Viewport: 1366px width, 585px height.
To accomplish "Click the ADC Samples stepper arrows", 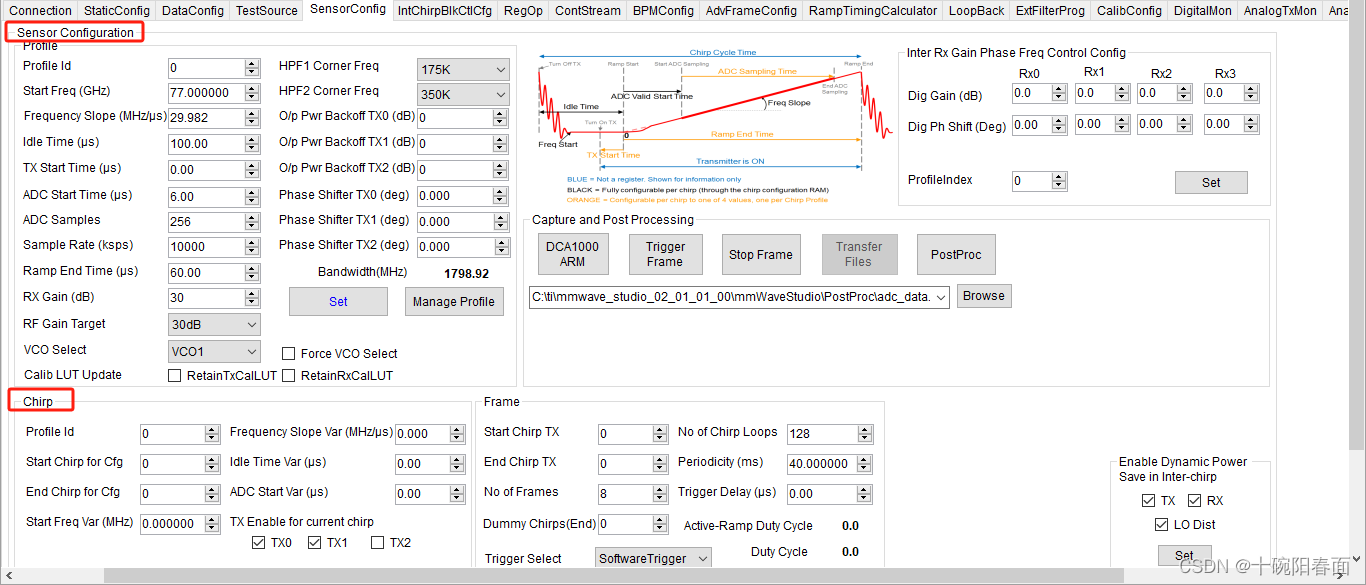I will pyautogui.click(x=252, y=222).
